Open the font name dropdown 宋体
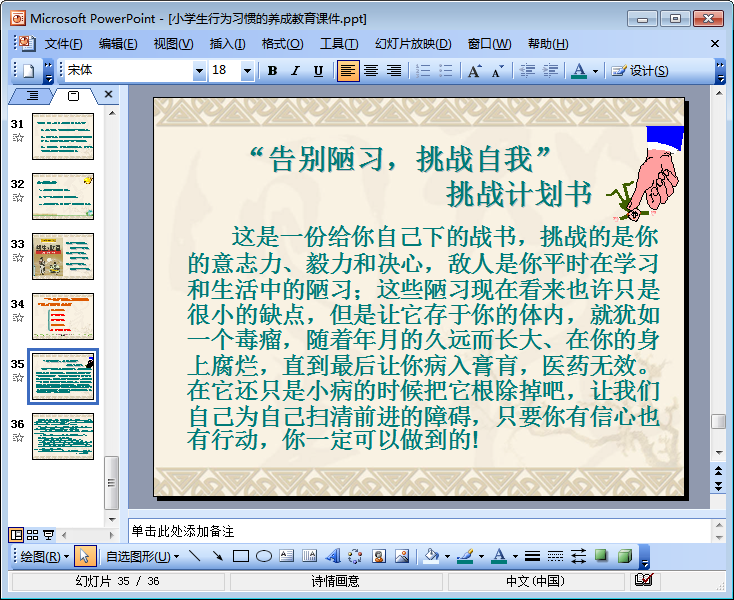Image resolution: width=734 pixels, height=600 pixels. tap(199, 71)
